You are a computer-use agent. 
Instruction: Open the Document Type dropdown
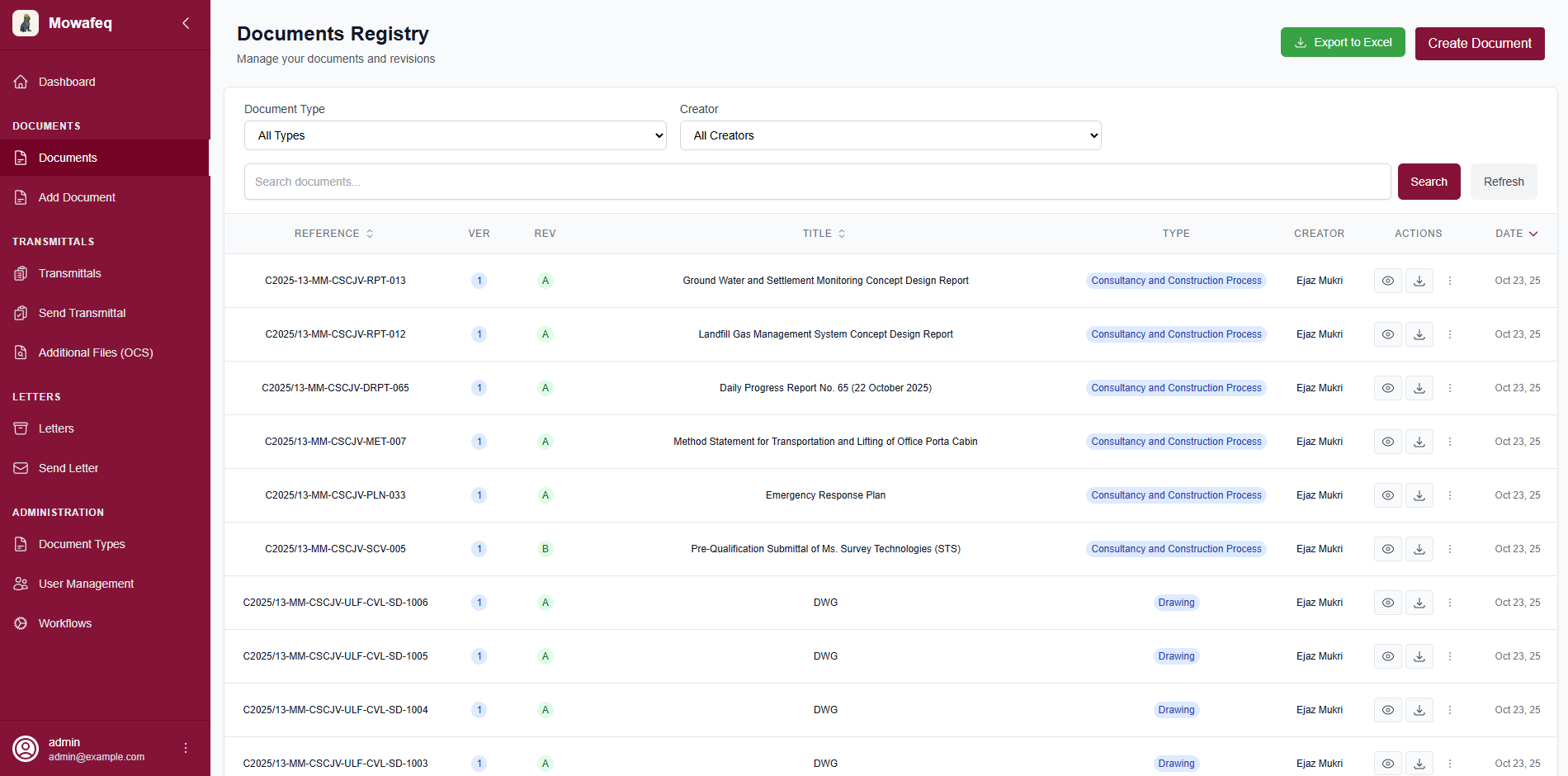[455, 135]
